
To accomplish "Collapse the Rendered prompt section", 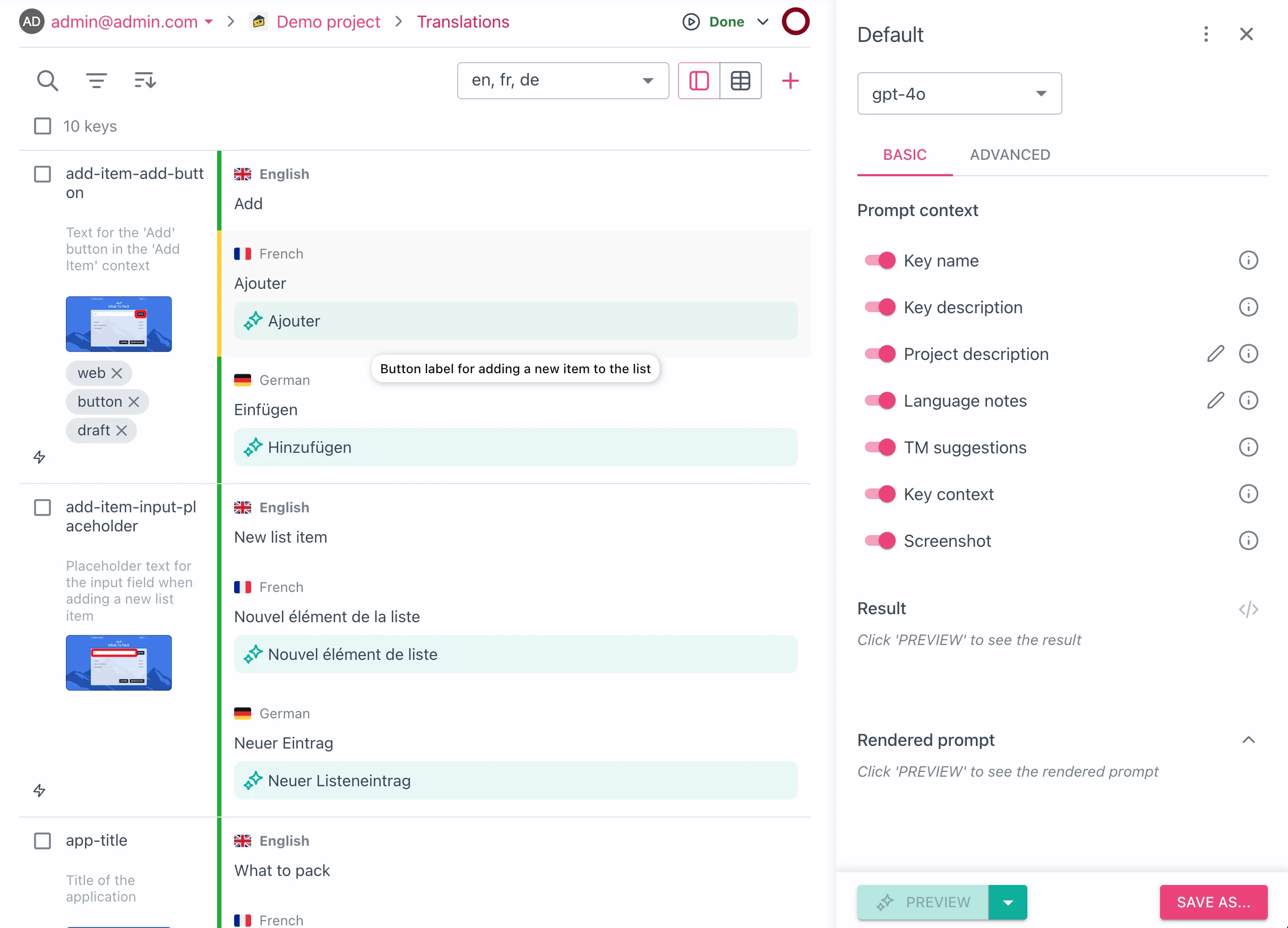I will 1248,740.
